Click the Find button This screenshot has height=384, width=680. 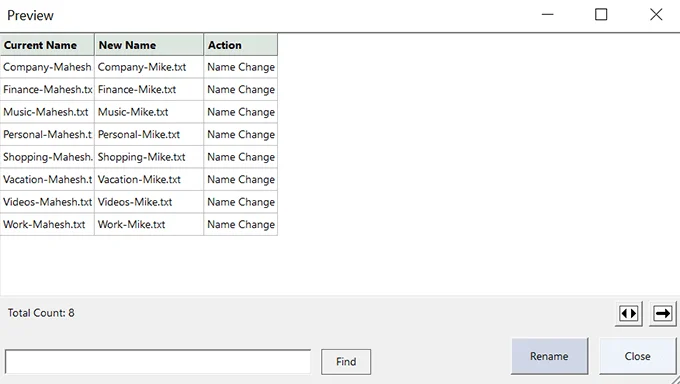click(x=346, y=362)
